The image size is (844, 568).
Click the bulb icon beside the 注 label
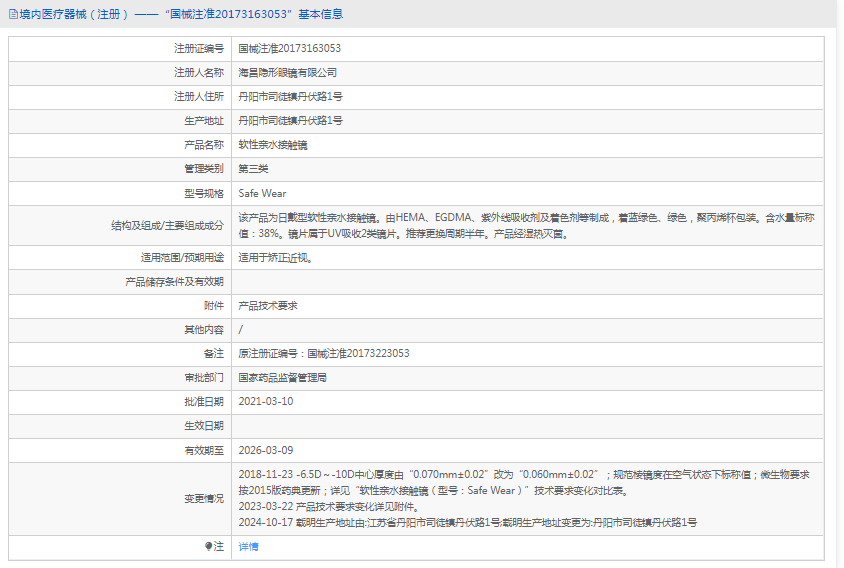(x=208, y=547)
